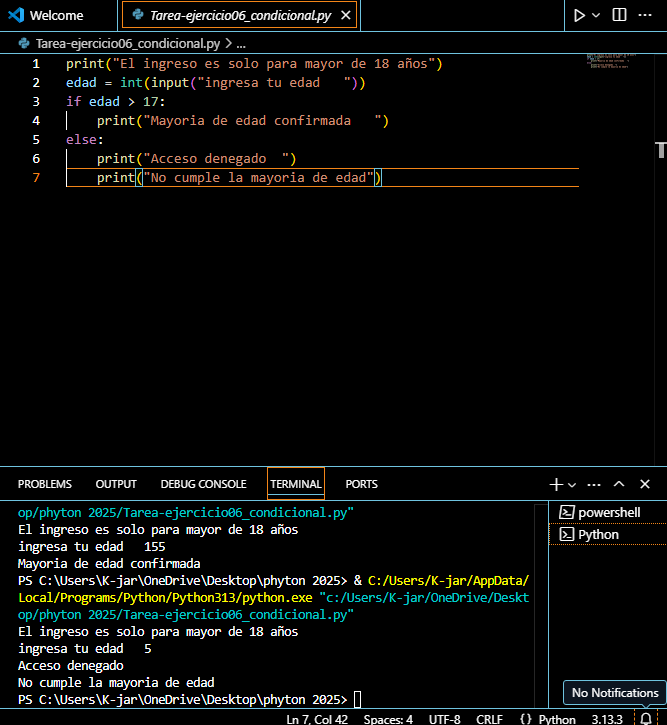667x725 pixels.
Task: Click the terminal prompt input cursor
Action: (x=357, y=700)
